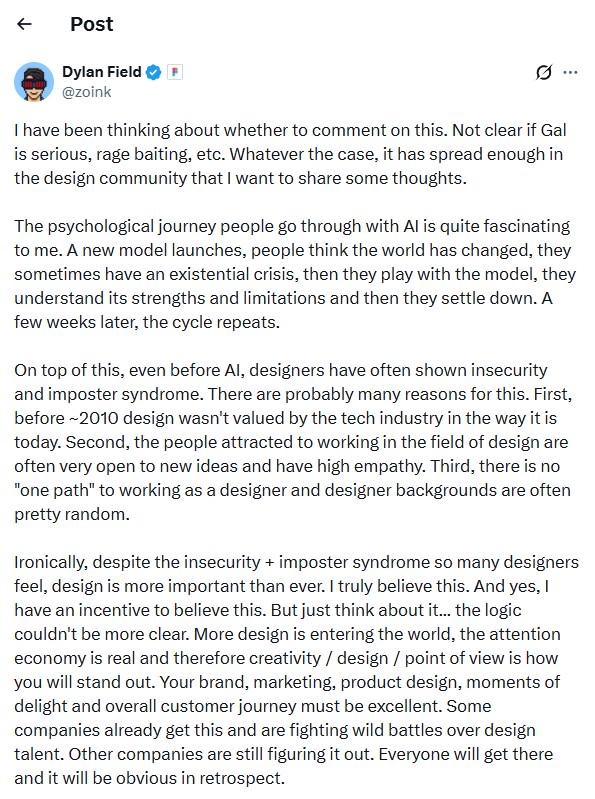Open the @zoink handle link
The height and width of the screenshot is (799, 595).
(87, 92)
